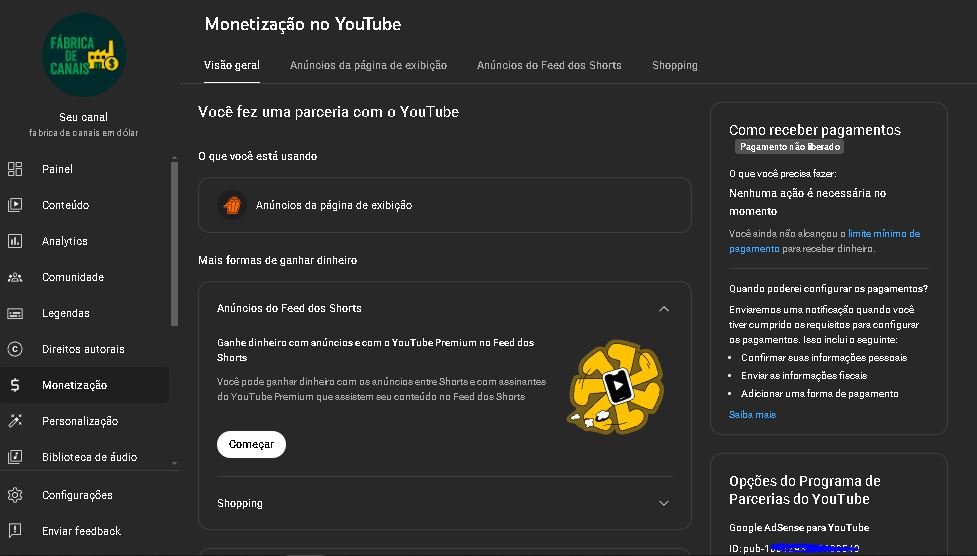Screen dimensions: 977x556
Task: Switch to the Shopping tab
Action: 675,65
